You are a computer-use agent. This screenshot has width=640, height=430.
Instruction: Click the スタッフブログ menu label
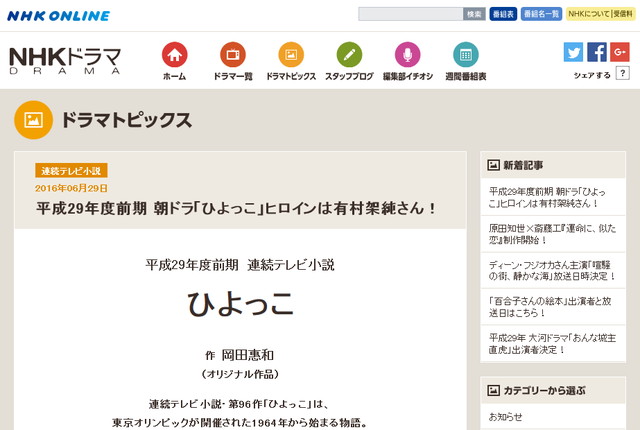[x=349, y=76]
